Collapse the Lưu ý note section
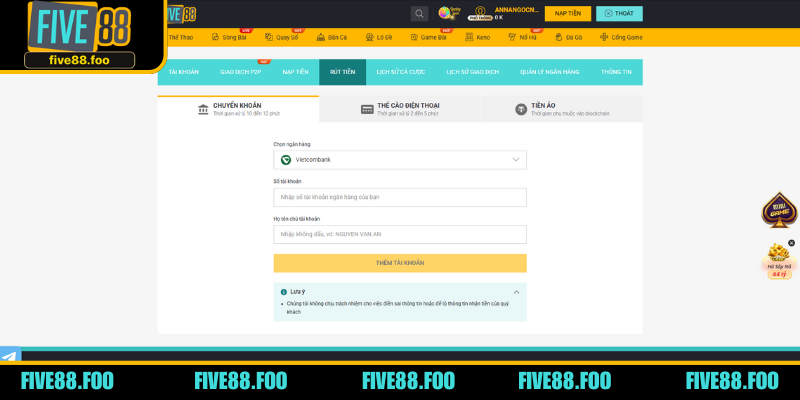The height and width of the screenshot is (400, 800). 516,291
